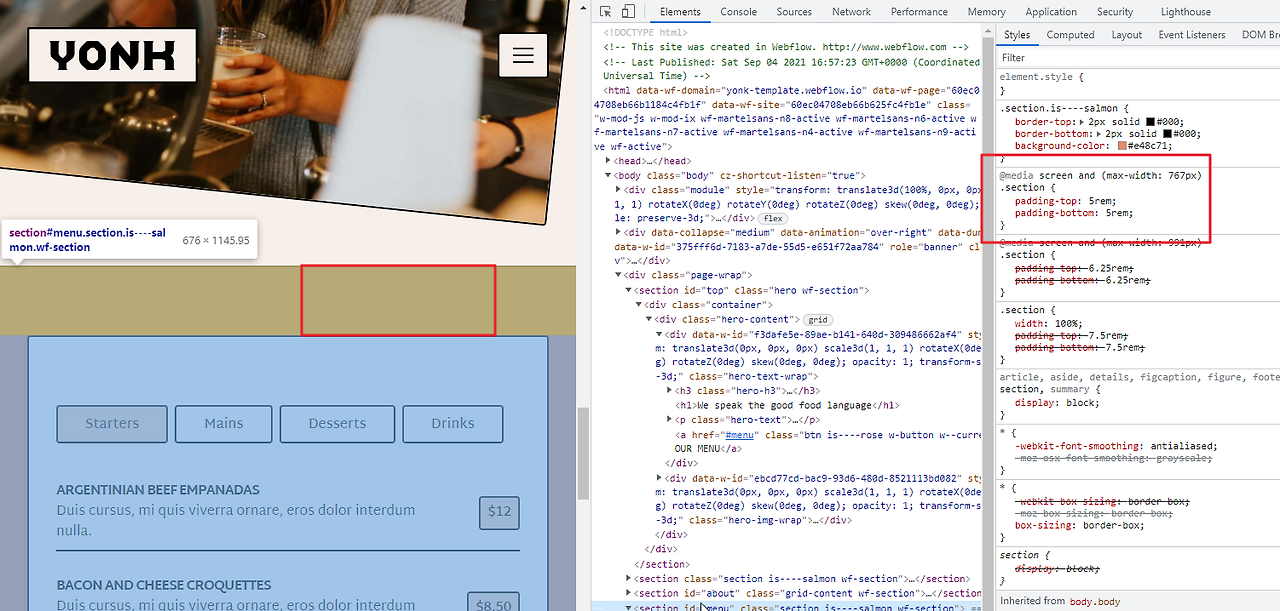The image size is (1280, 611).
Task: Open the Application tab
Action: click(x=1051, y=12)
